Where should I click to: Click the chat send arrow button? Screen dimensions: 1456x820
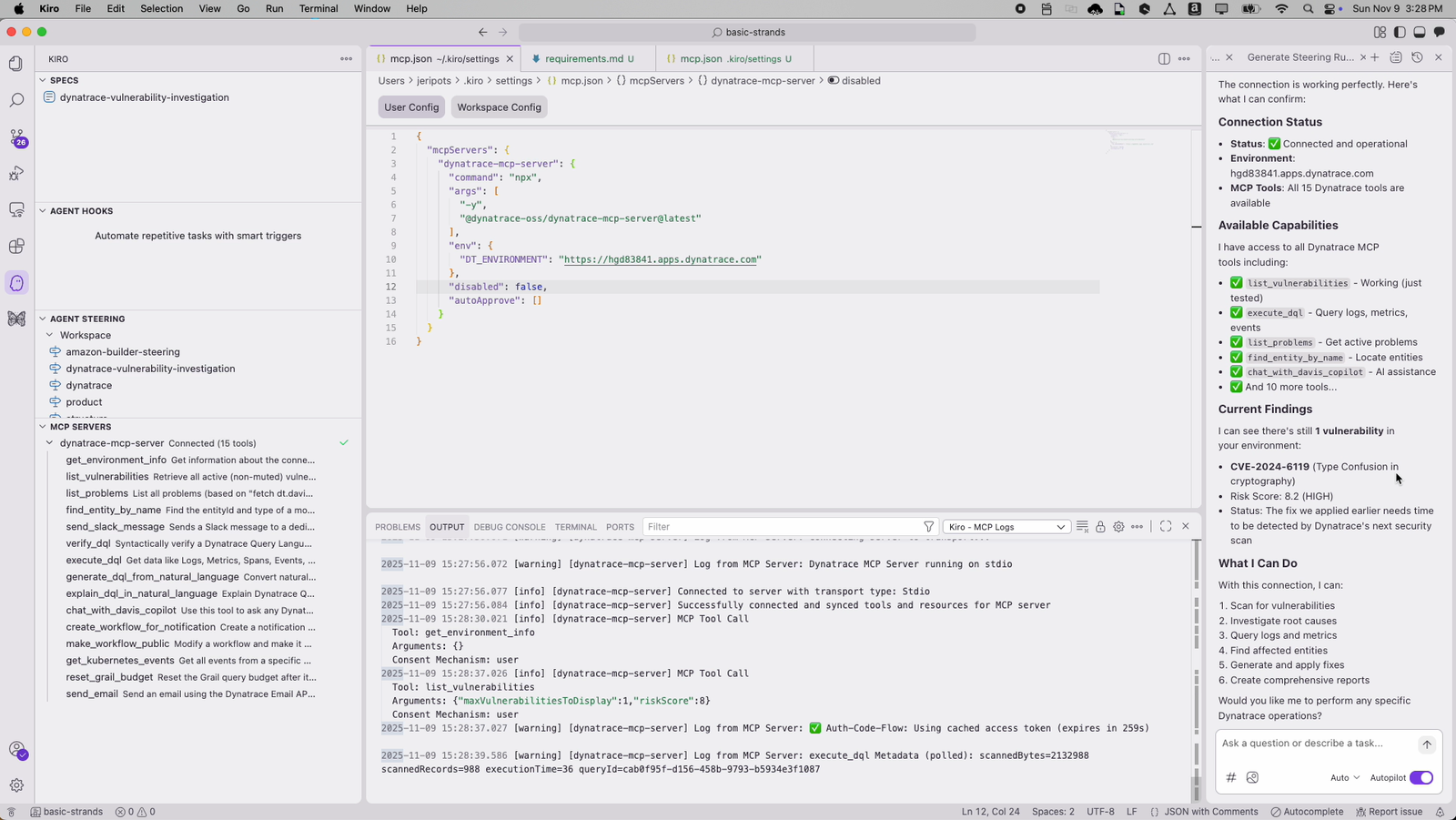1427,744
